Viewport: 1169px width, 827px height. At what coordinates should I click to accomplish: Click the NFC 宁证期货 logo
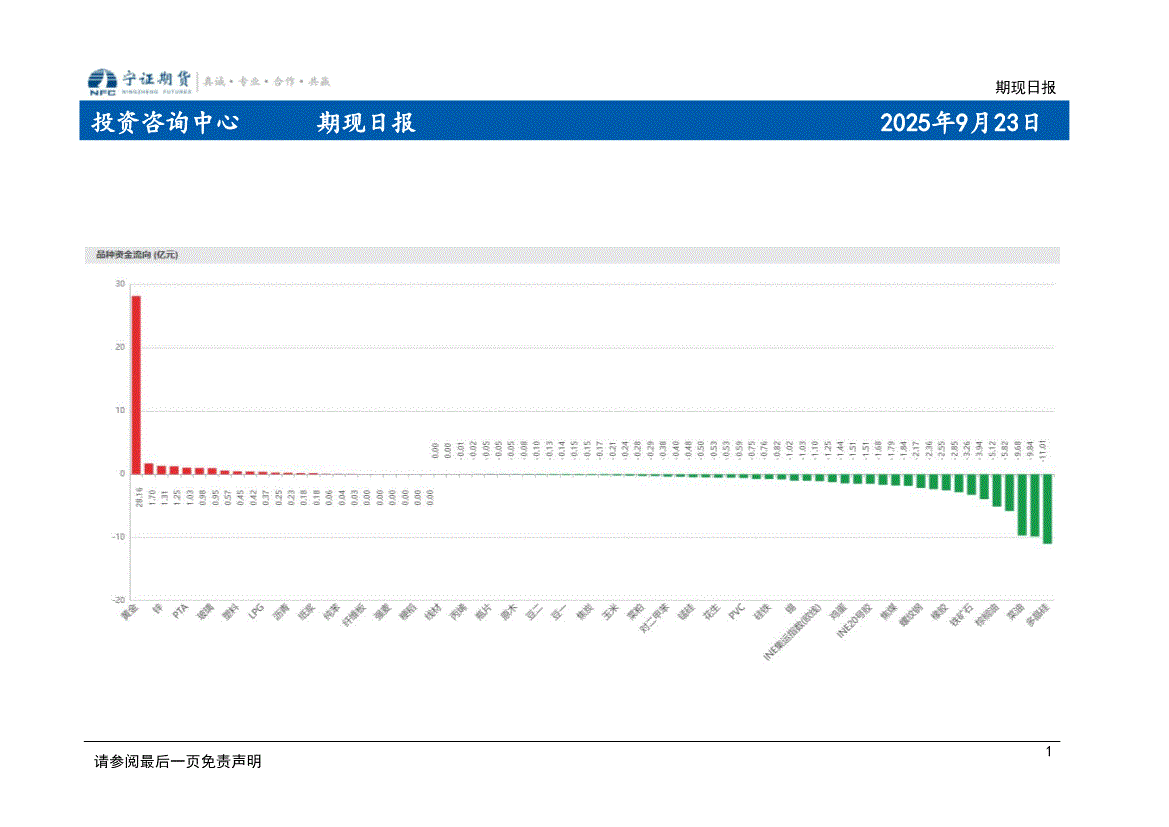click(140, 82)
